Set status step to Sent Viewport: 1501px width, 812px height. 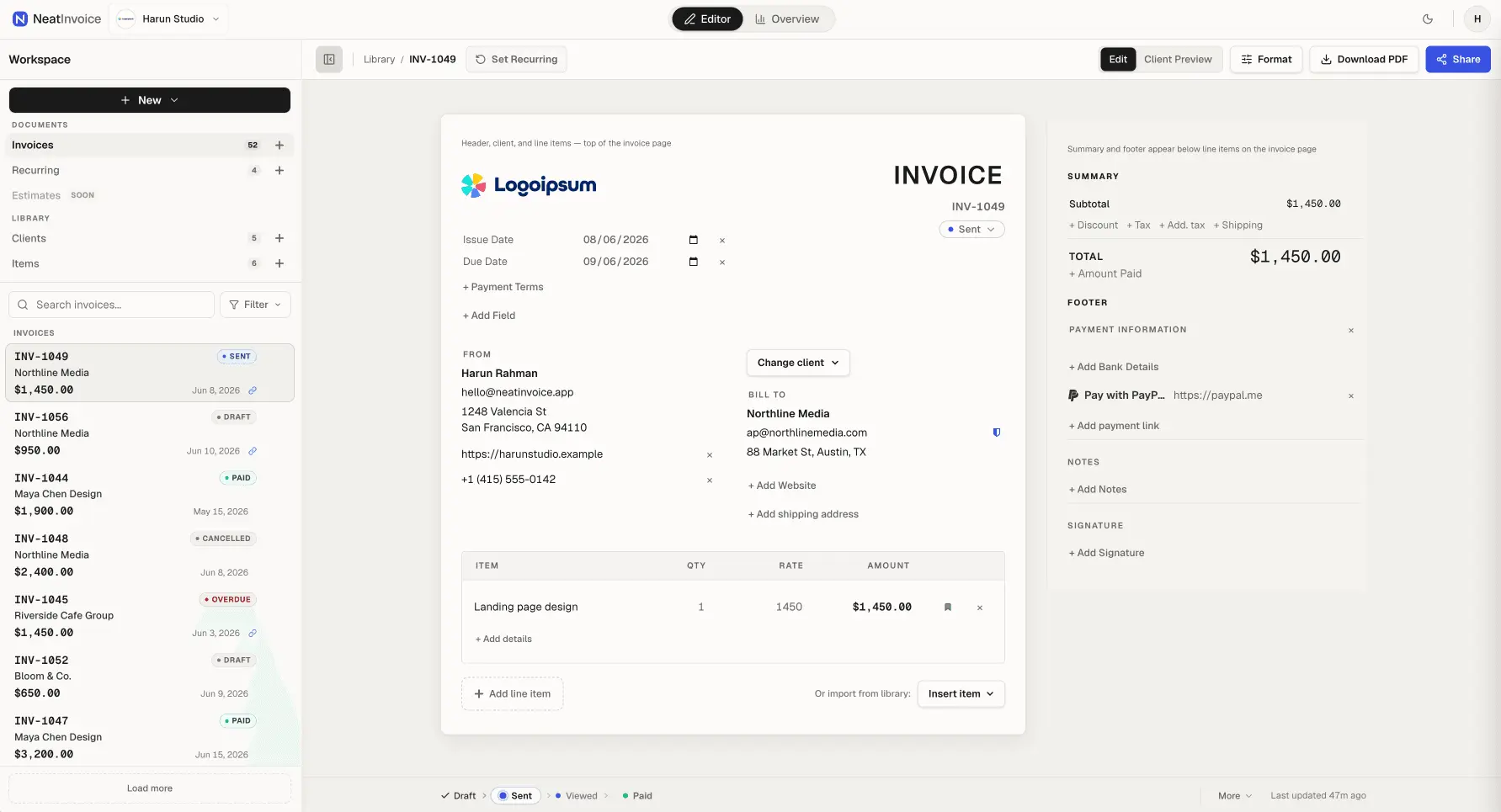515,795
